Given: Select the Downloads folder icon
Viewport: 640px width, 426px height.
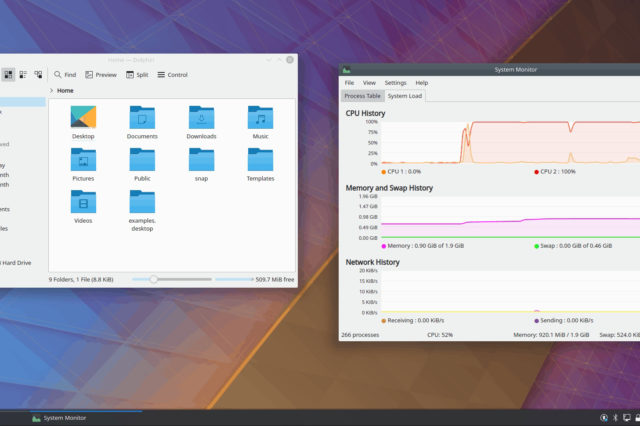Looking at the screenshot, I should point(201,118).
